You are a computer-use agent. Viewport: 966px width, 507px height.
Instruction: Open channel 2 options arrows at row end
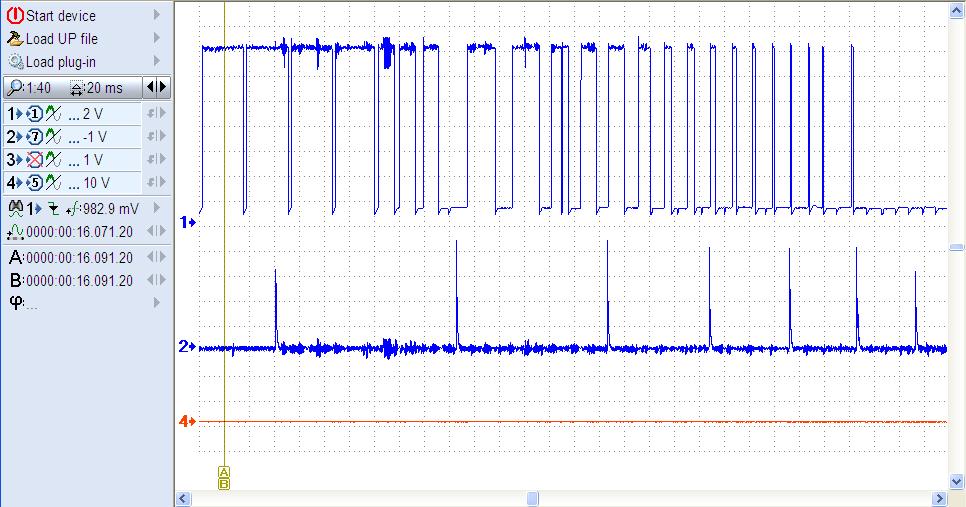point(156,136)
